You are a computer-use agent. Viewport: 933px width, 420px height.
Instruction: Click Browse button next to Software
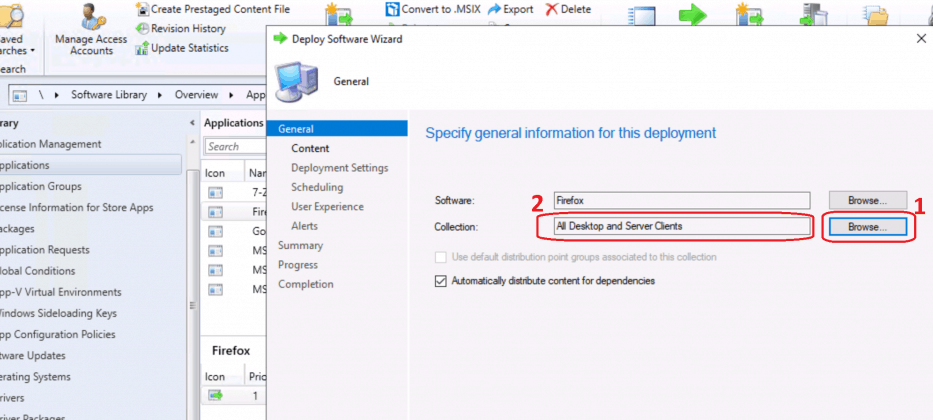click(x=867, y=200)
